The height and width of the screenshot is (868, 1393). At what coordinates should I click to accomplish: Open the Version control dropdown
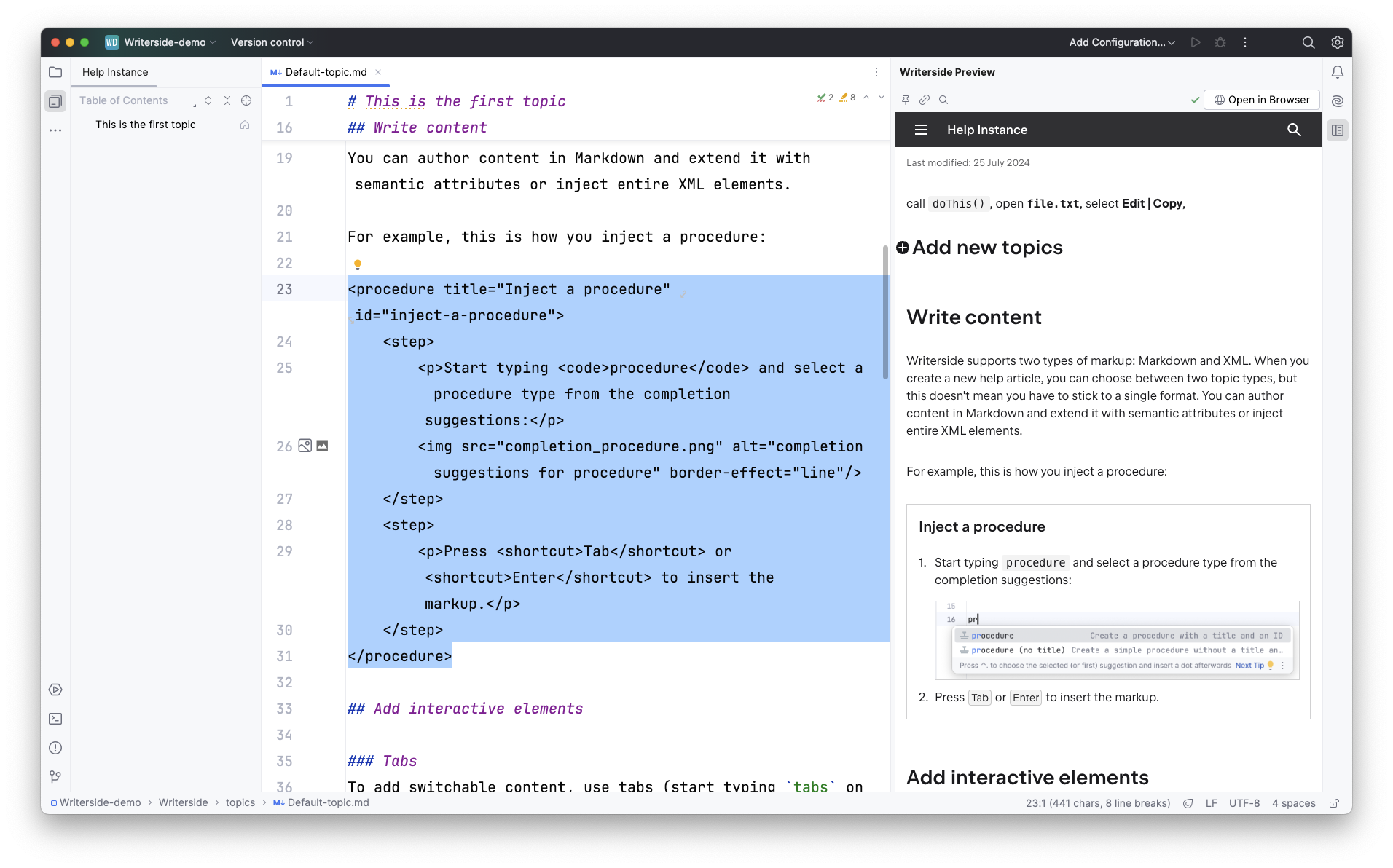coord(271,42)
